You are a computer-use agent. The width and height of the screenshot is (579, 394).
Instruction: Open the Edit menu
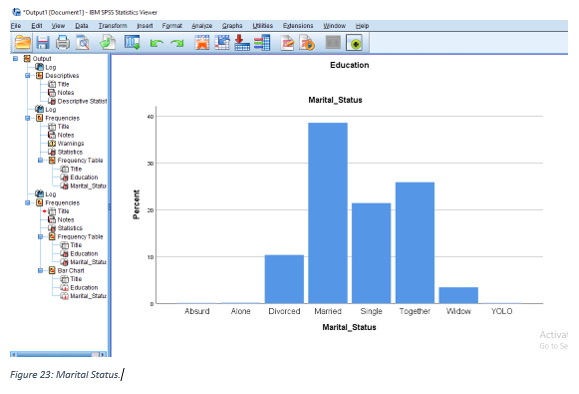coord(37,25)
